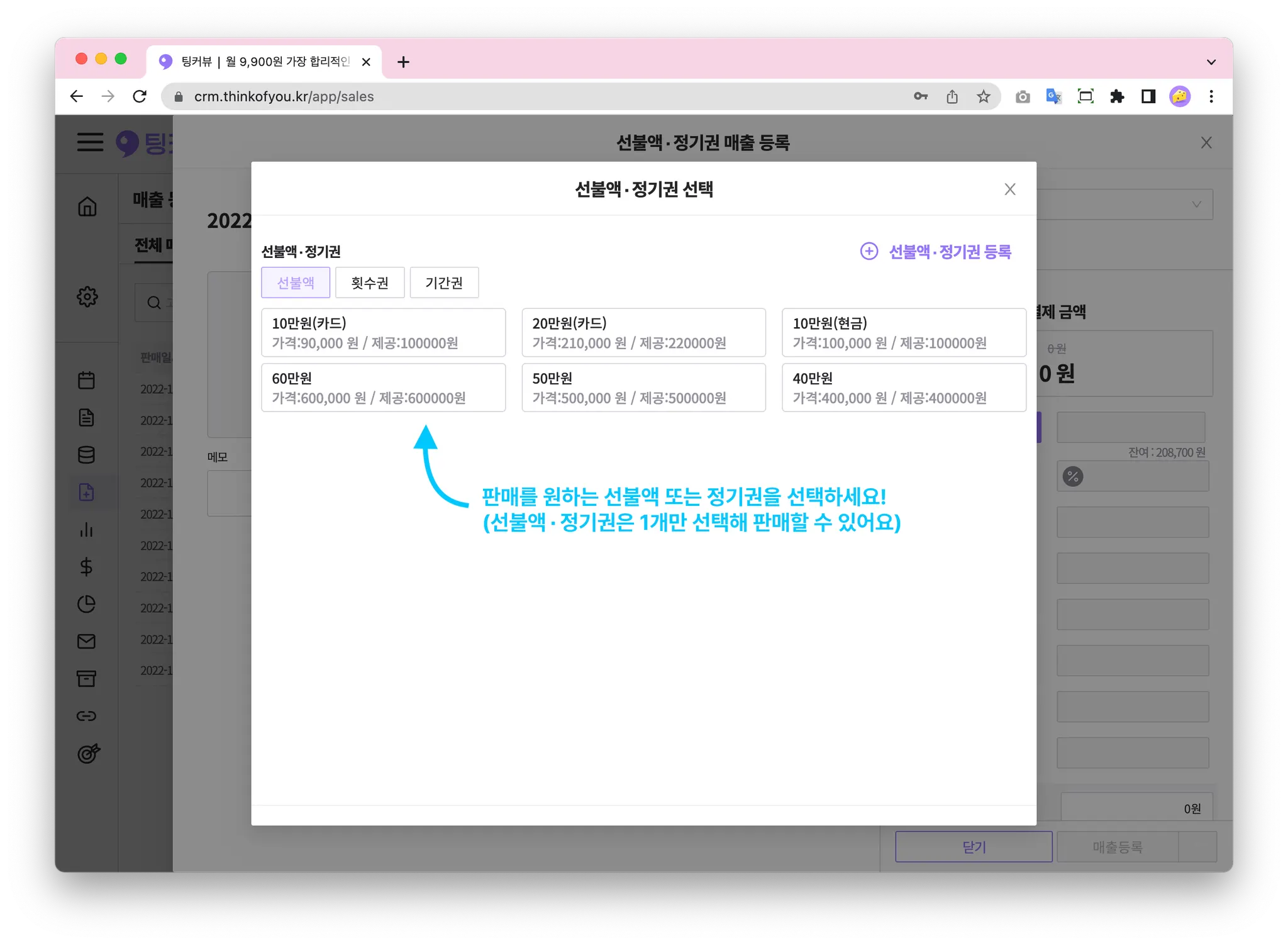Click the home icon in sidebar
Image resolution: width=1288 pixels, height=945 pixels.
point(87,206)
